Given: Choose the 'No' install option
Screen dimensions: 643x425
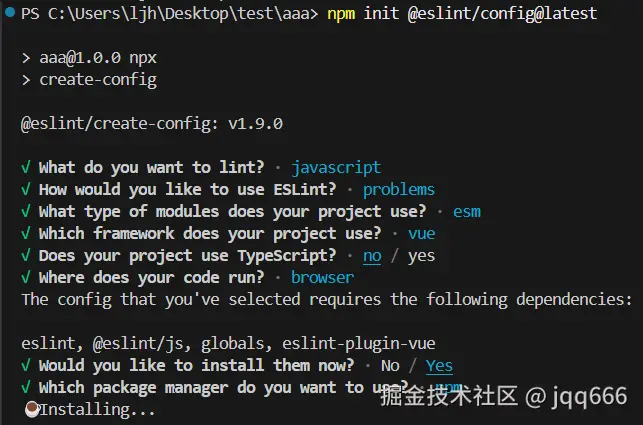Looking at the screenshot, I should click(390, 365).
